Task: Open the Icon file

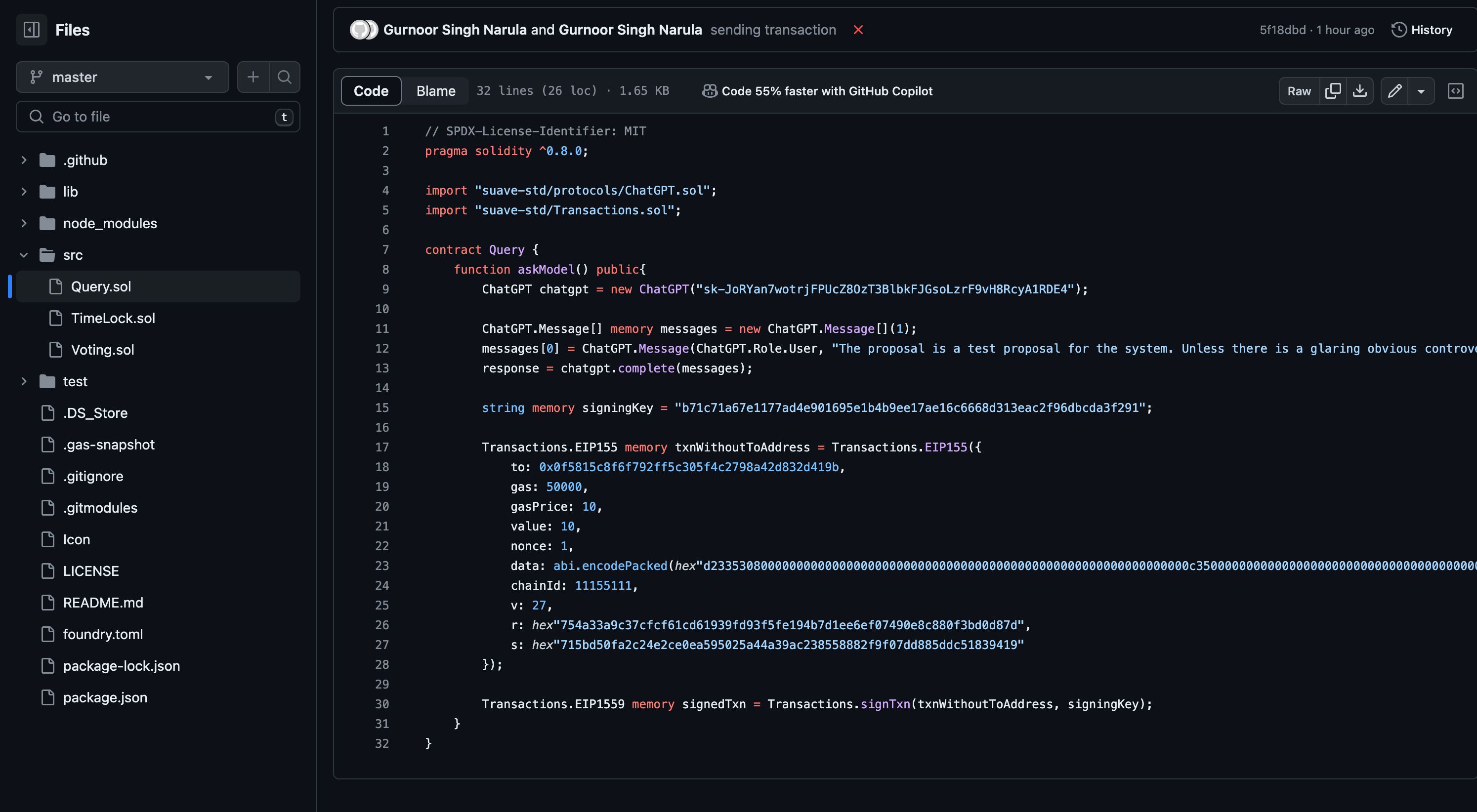Action: coord(76,539)
